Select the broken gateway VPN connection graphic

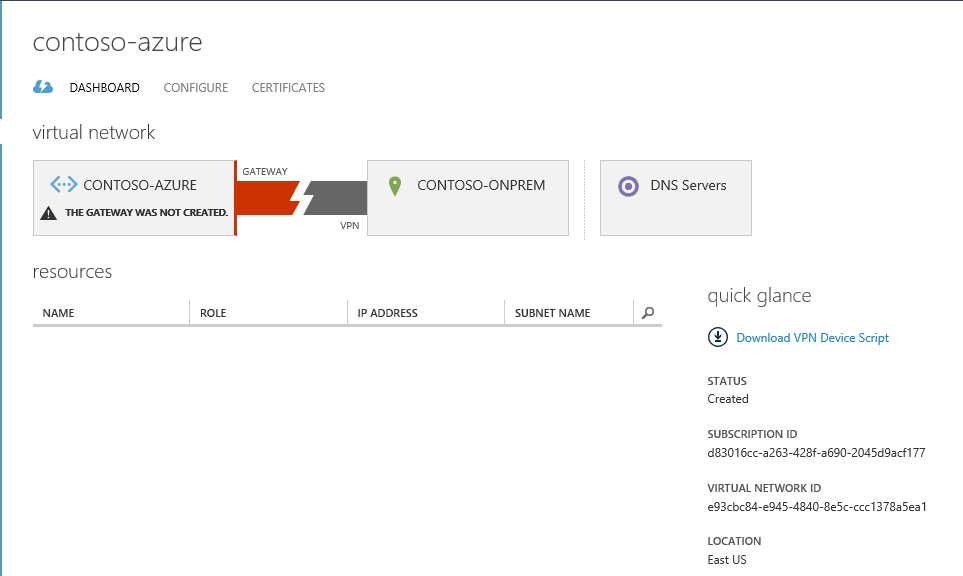(301, 198)
